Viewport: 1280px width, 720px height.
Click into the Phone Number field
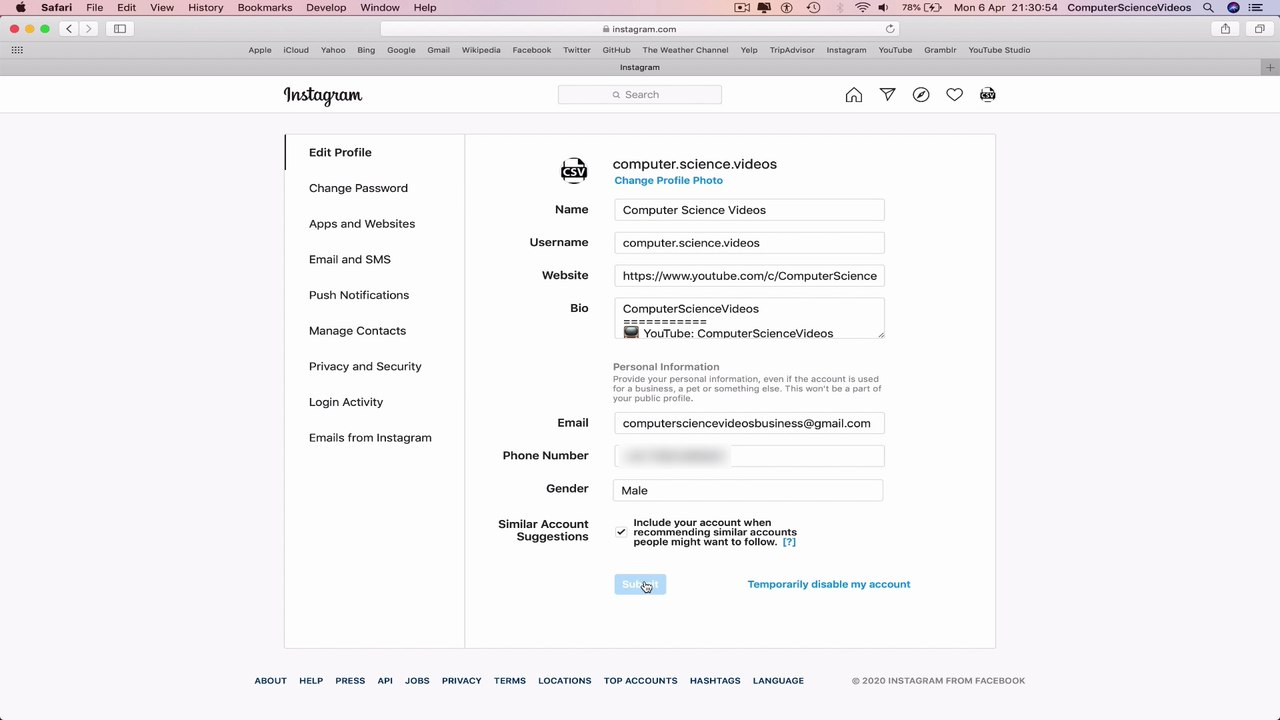[x=749, y=456]
